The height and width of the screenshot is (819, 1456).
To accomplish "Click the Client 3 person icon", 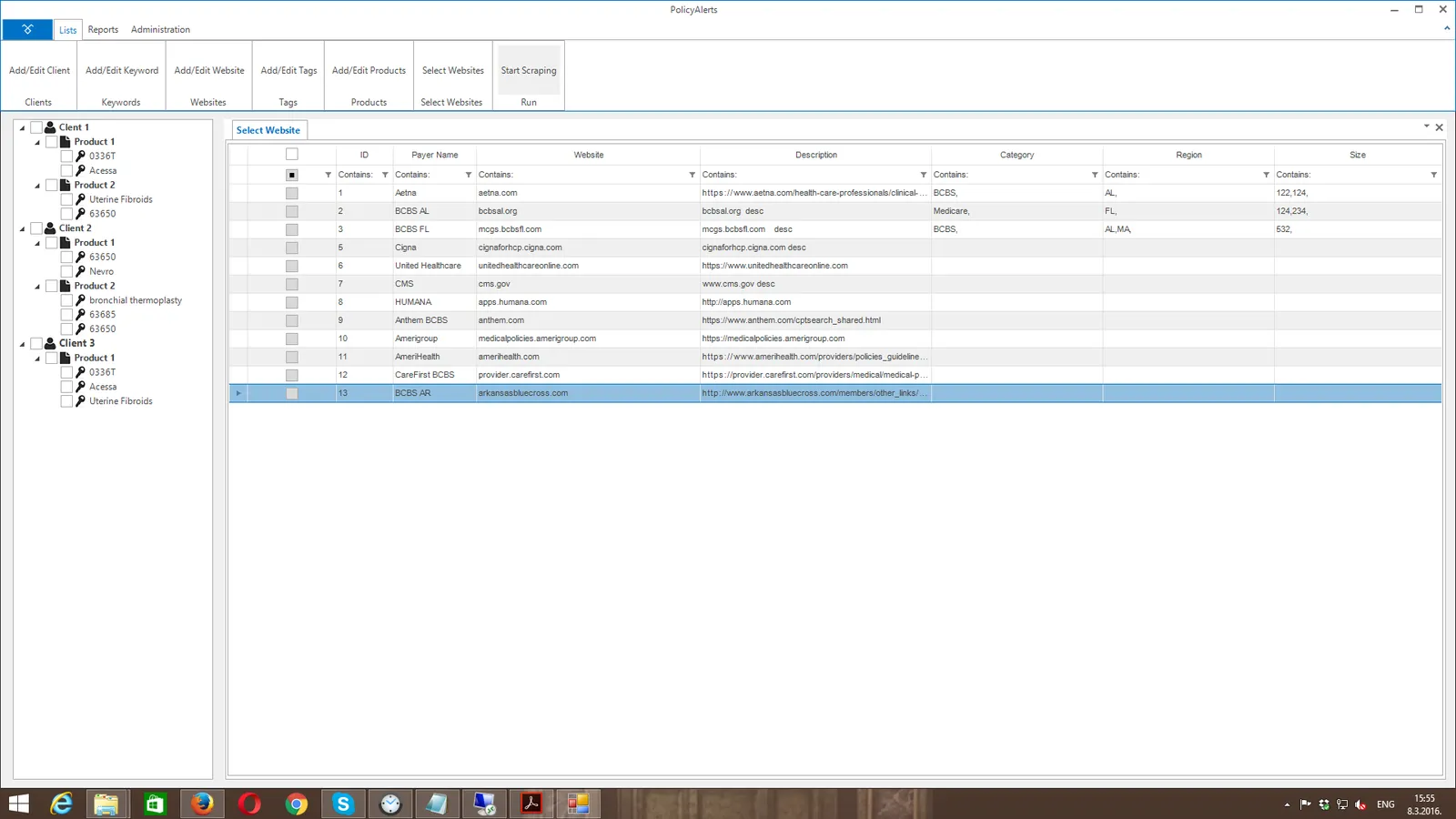I will pos(51,343).
